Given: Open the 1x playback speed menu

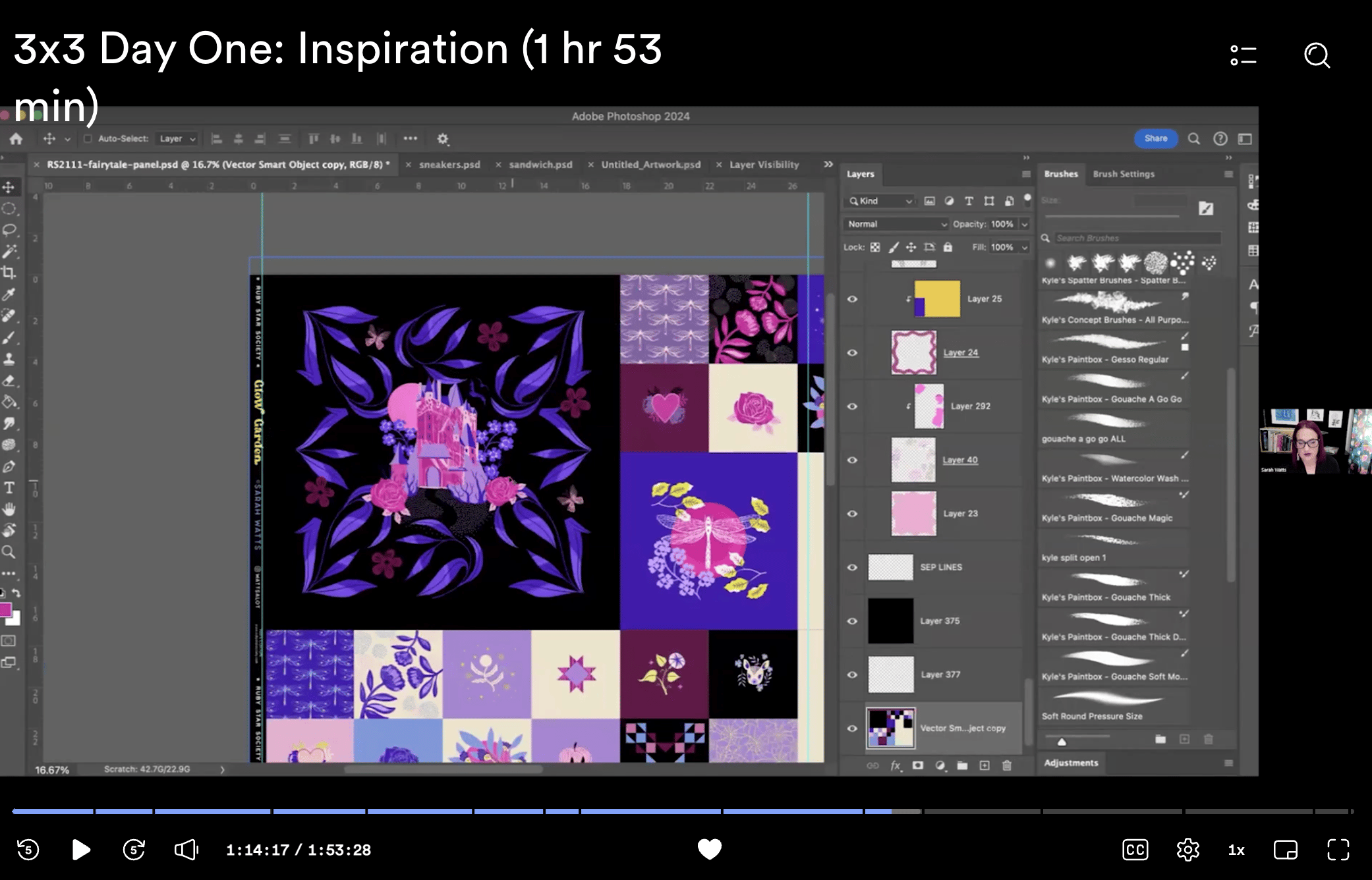Looking at the screenshot, I should point(1236,850).
